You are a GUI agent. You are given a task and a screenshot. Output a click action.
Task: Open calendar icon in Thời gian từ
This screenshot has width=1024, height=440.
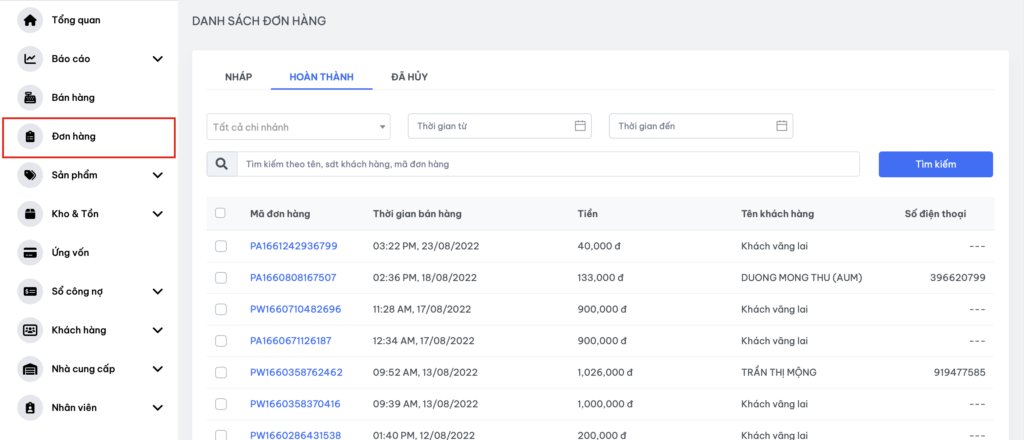[x=580, y=126]
